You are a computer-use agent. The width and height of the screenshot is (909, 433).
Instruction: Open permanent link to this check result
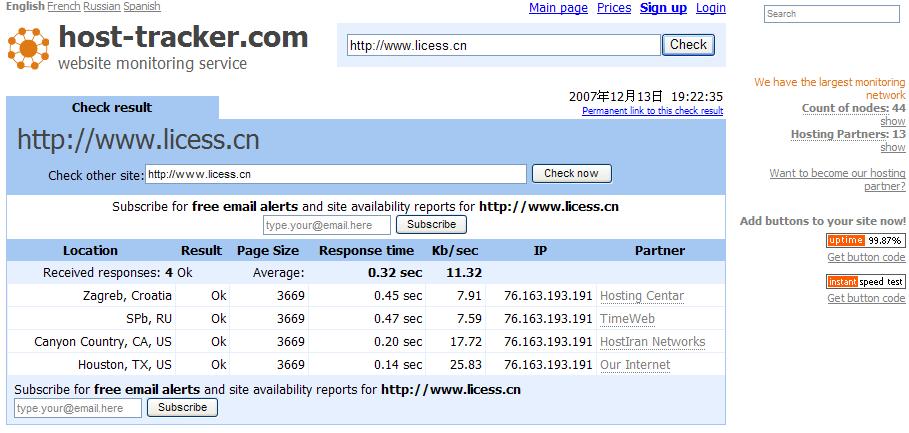[652, 111]
